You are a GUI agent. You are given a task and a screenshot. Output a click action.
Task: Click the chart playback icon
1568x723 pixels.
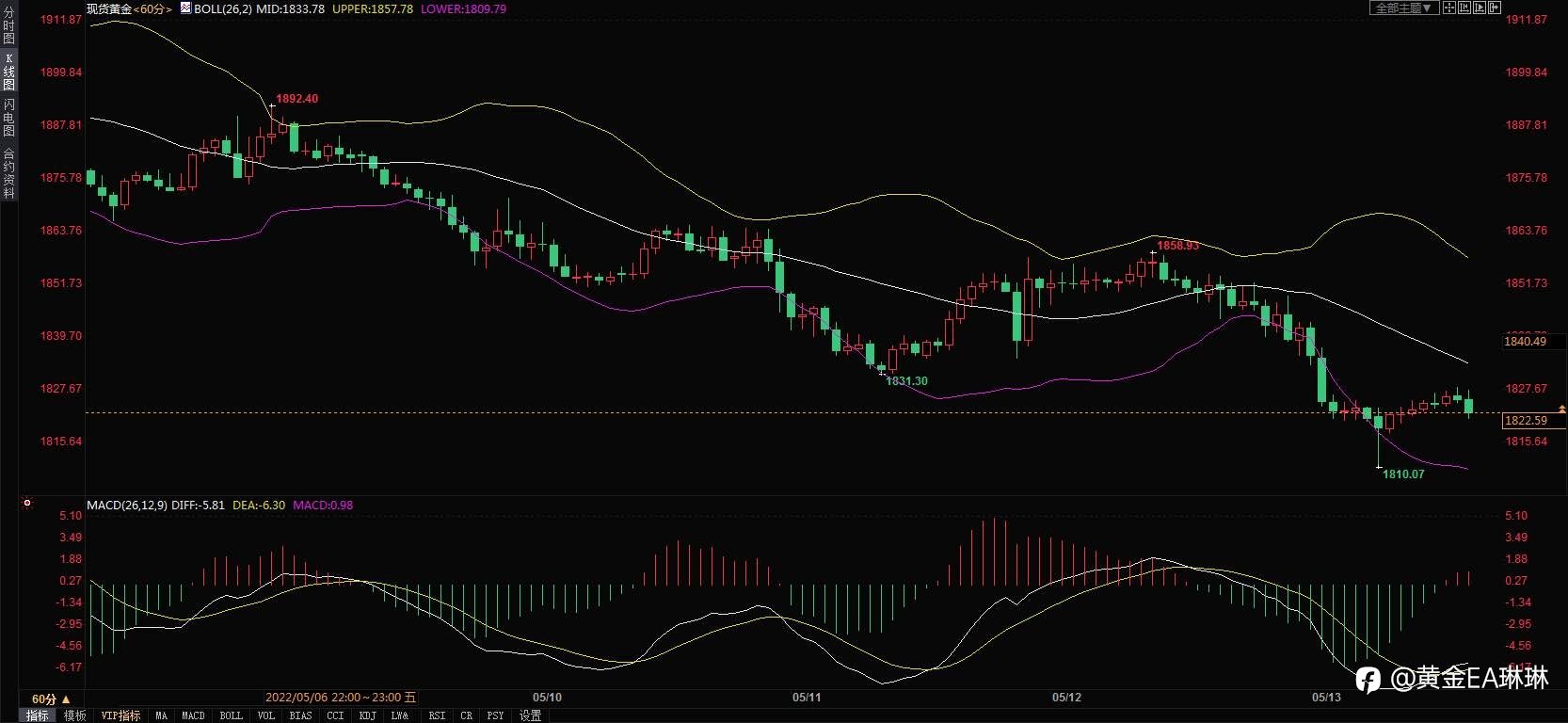click(1480, 8)
